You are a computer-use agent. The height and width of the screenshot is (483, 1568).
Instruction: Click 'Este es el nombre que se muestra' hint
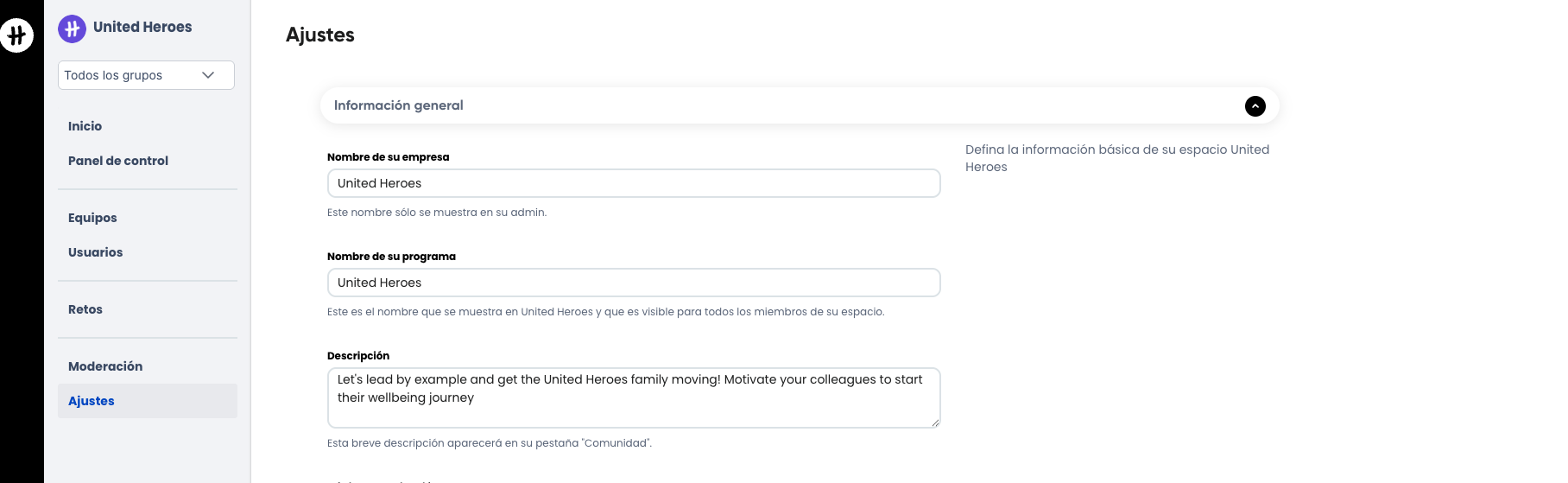[606, 312]
